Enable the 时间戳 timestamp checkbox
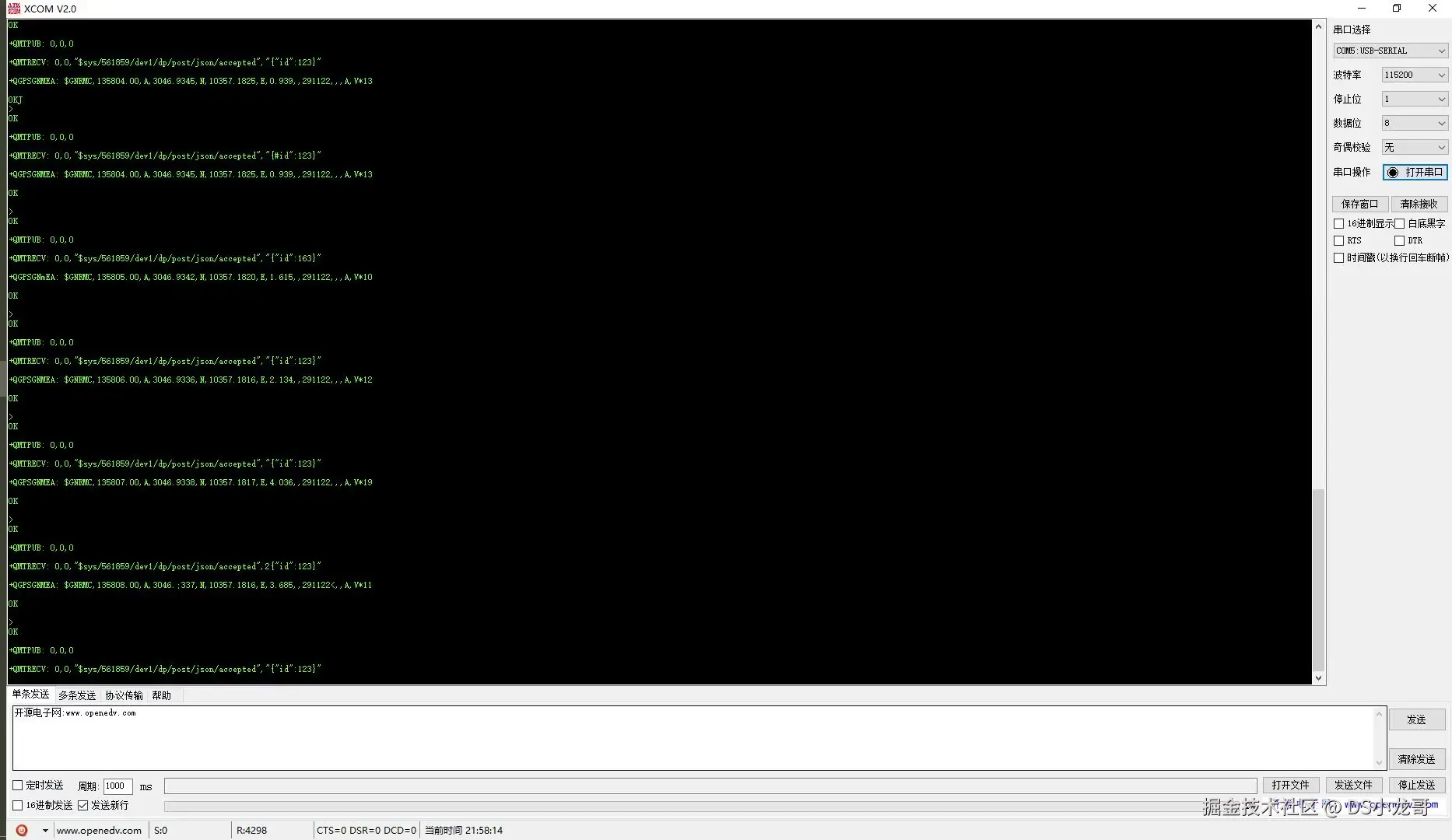This screenshot has height=840, width=1452. tap(1339, 258)
